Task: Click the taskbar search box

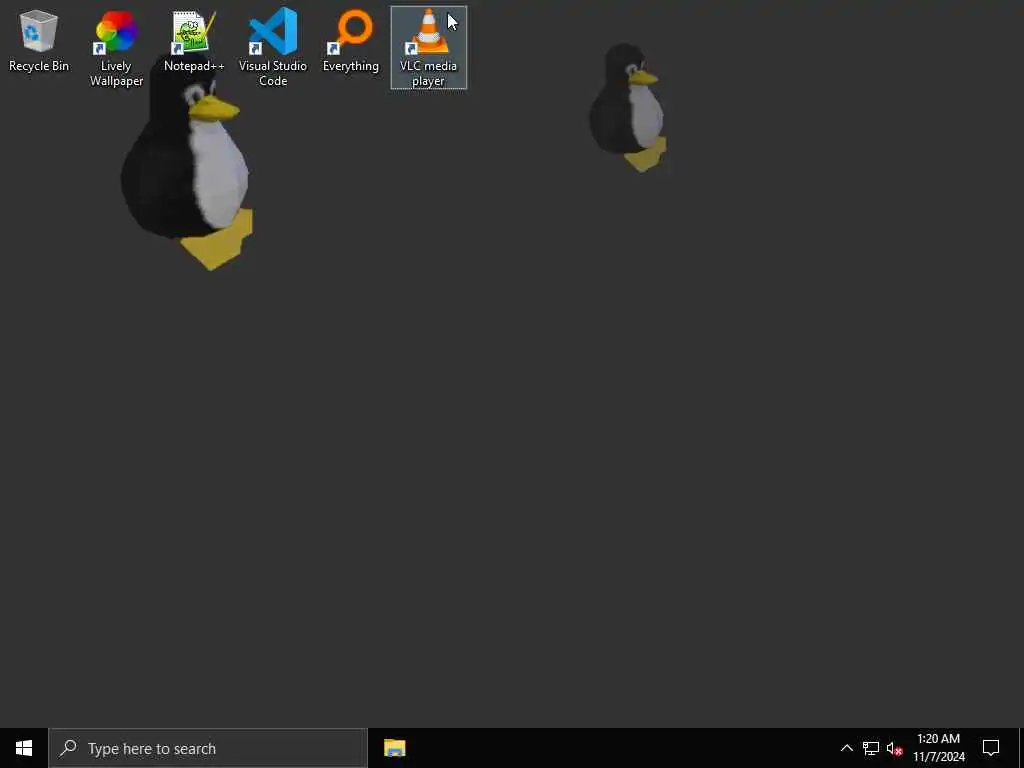Action: pos(208,748)
